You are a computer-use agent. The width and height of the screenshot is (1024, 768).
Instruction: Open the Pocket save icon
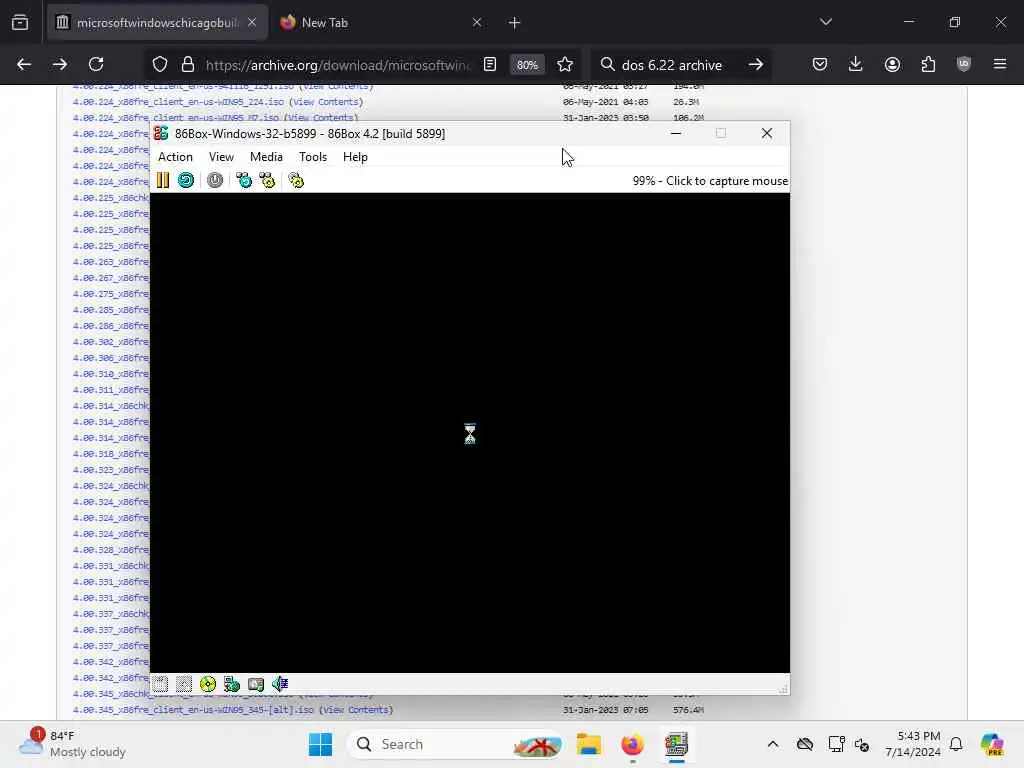click(x=820, y=64)
